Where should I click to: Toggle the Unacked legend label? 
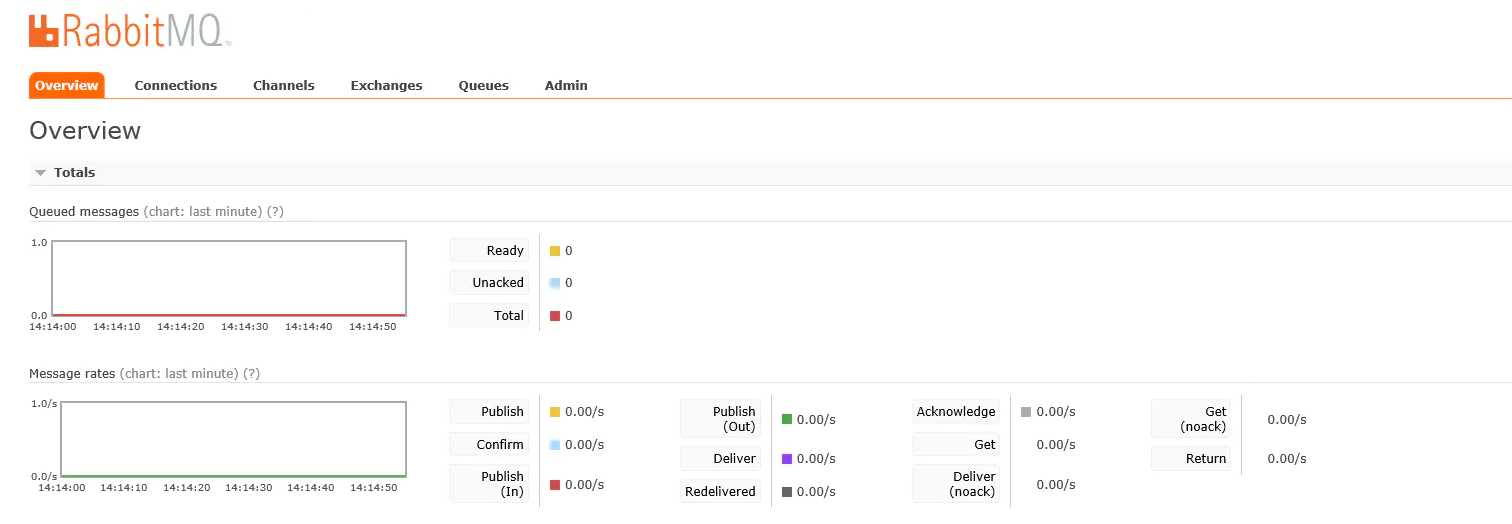pyautogui.click(x=489, y=283)
